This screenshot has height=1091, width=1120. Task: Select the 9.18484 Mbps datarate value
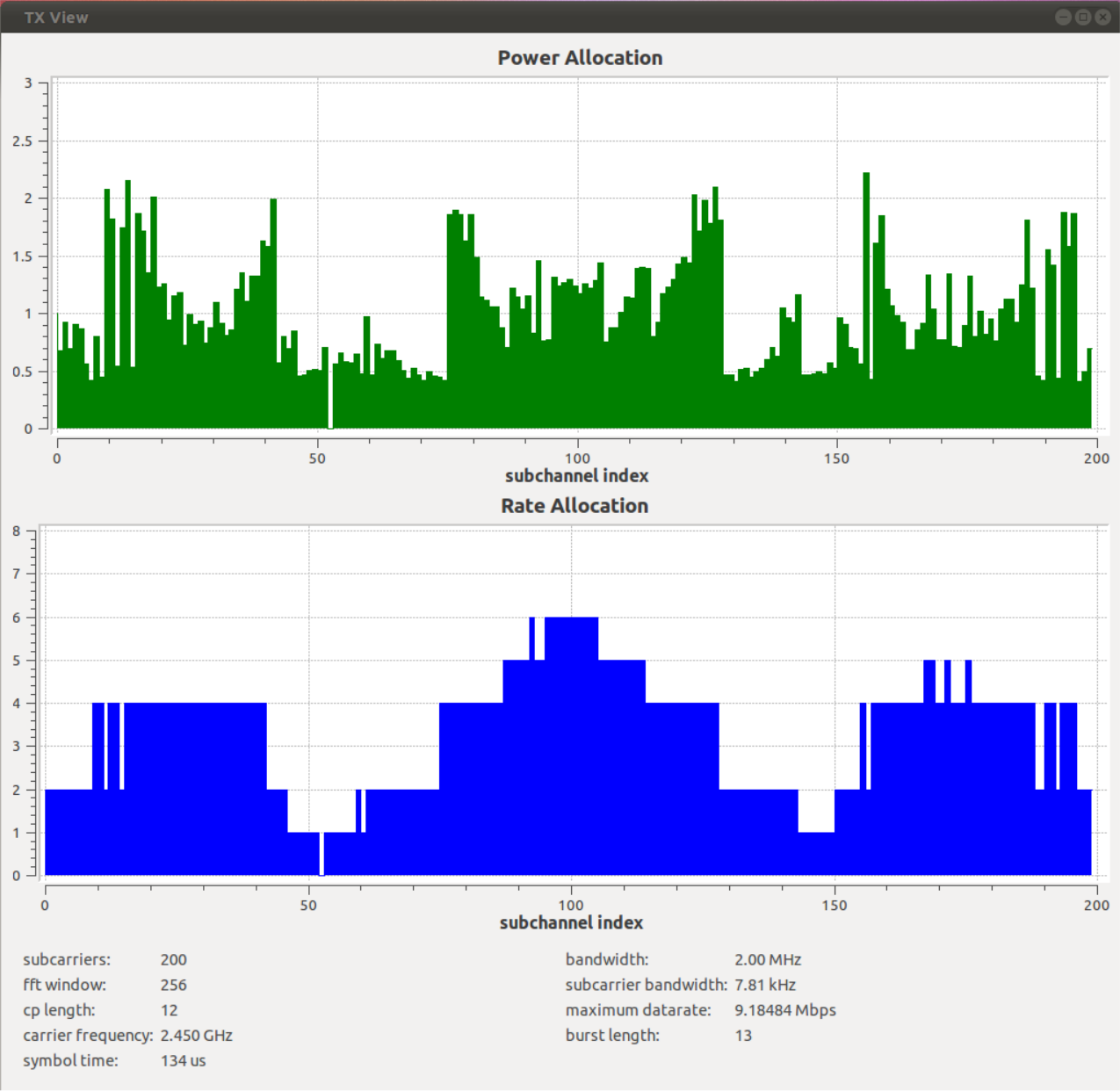pyautogui.click(x=785, y=1010)
